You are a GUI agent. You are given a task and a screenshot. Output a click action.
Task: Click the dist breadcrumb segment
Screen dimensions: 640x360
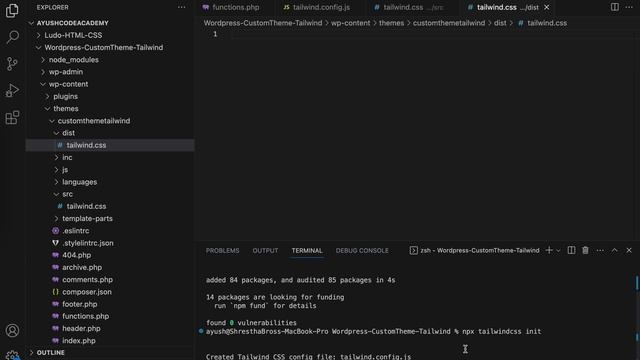pos(500,23)
